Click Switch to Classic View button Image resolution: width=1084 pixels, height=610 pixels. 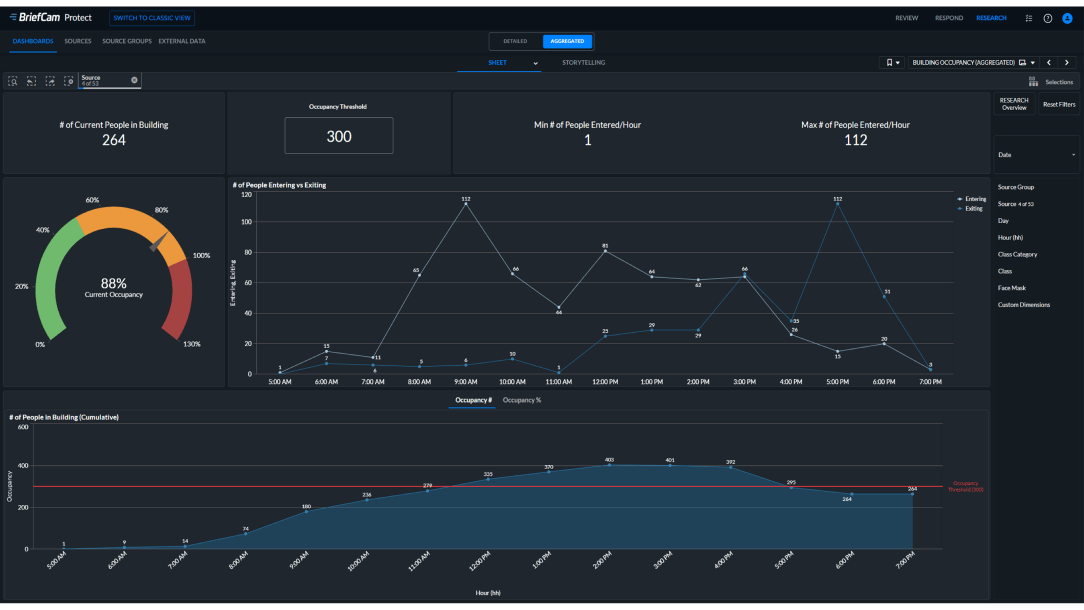[x=152, y=18]
